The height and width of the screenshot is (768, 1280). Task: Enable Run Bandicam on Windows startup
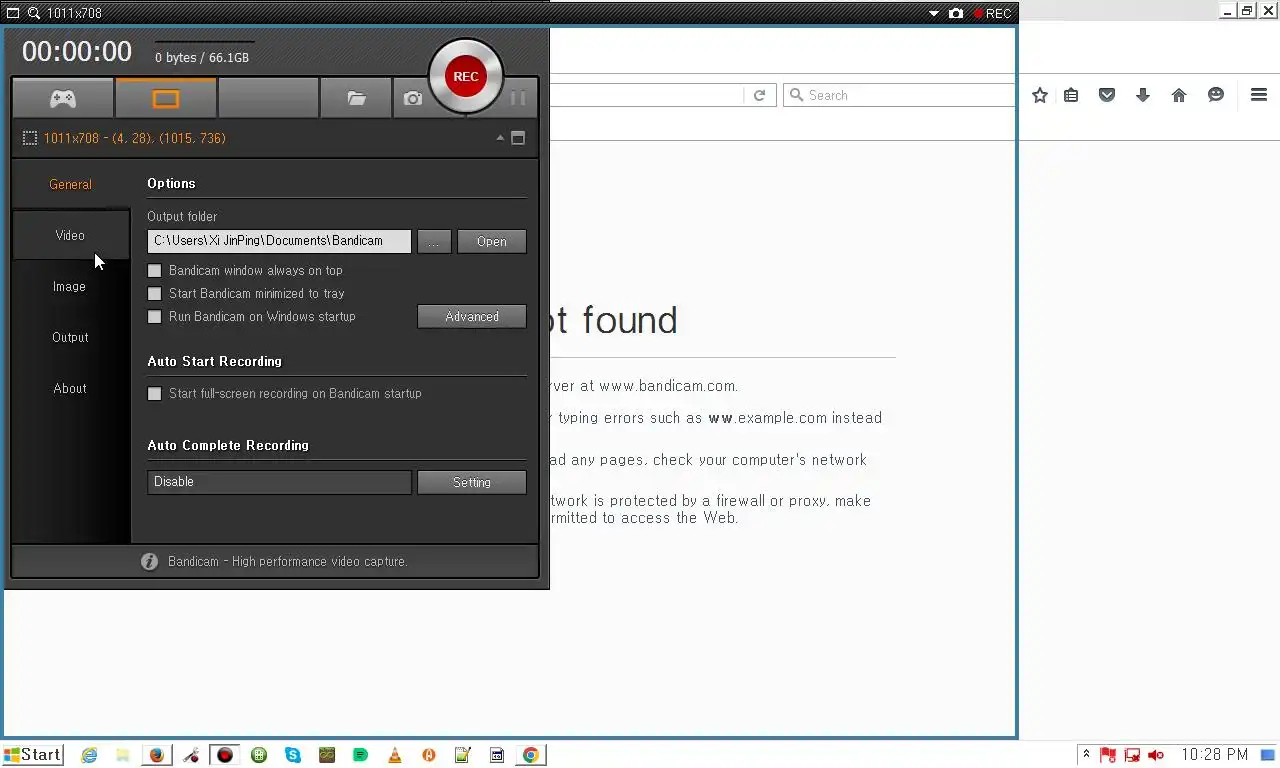154,317
